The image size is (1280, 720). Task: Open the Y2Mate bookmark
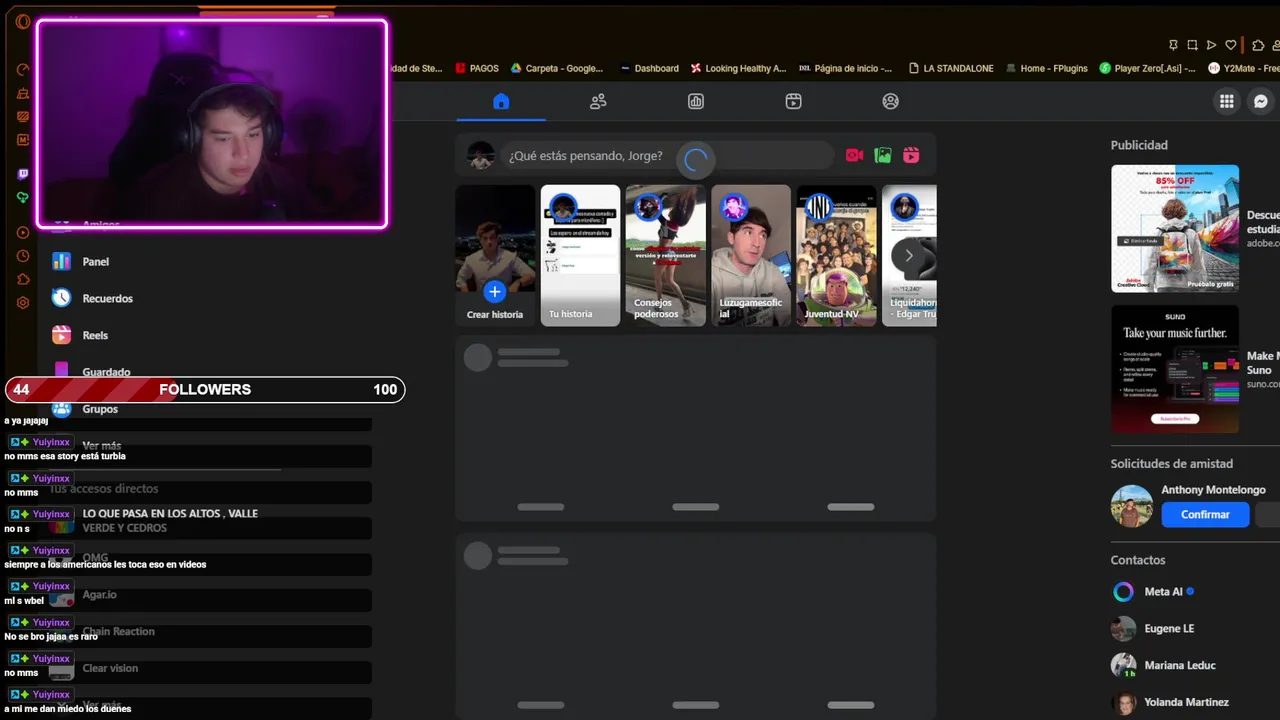(x=1243, y=68)
